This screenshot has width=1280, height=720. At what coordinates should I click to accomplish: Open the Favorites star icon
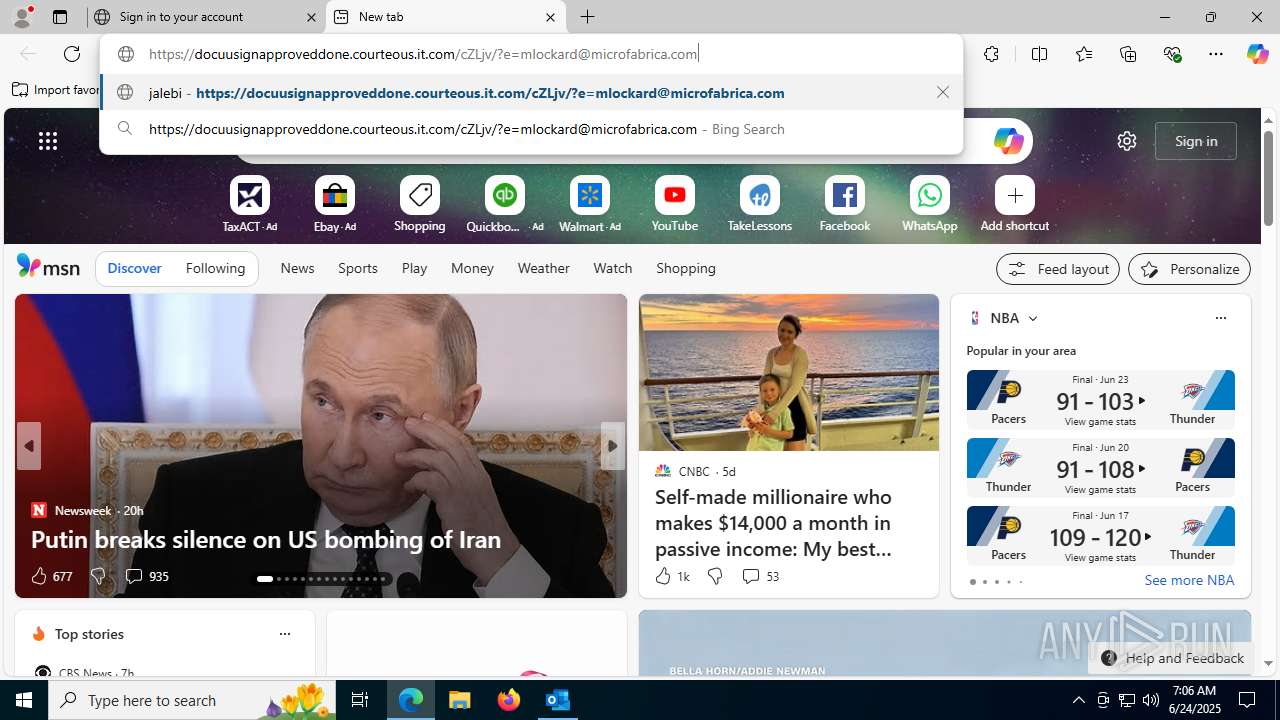click(x=1083, y=54)
